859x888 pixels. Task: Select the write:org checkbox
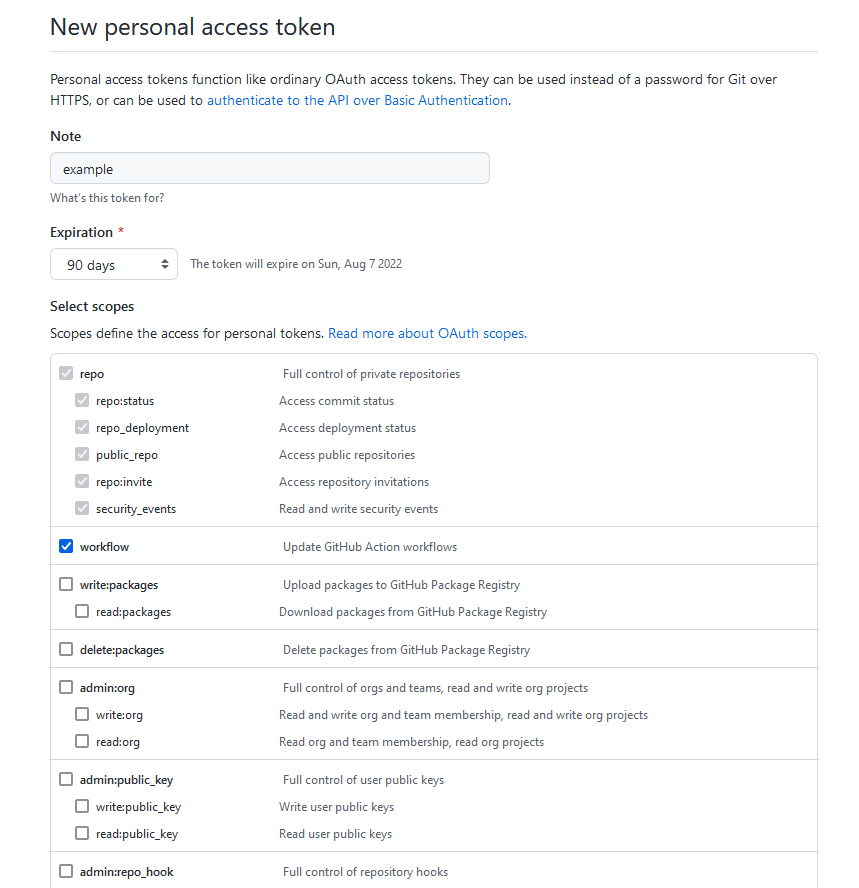click(82, 714)
